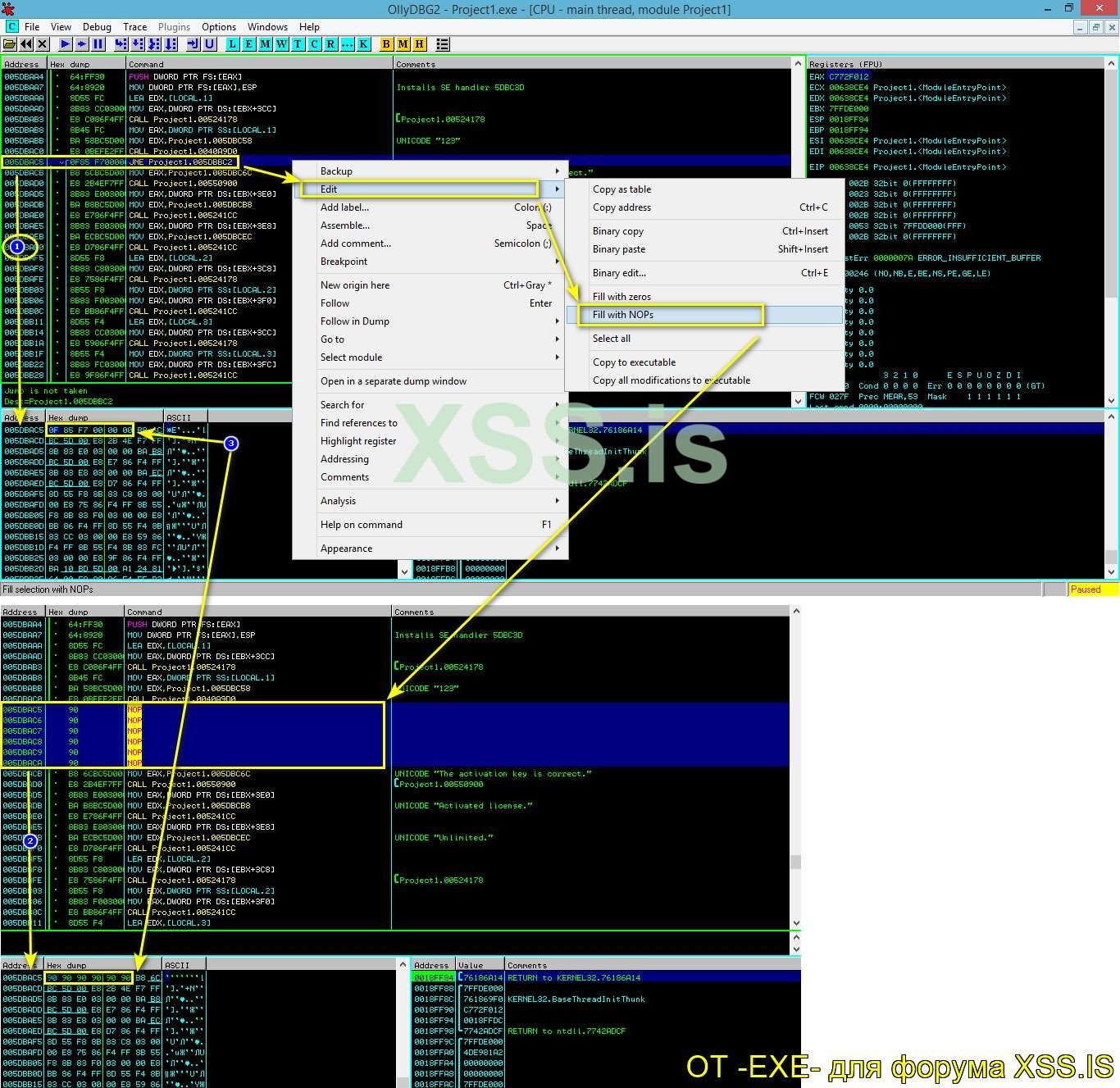Viewport: 1120px width, 1088px height.
Task: Expand the Appearance submenu
Action: [430, 549]
